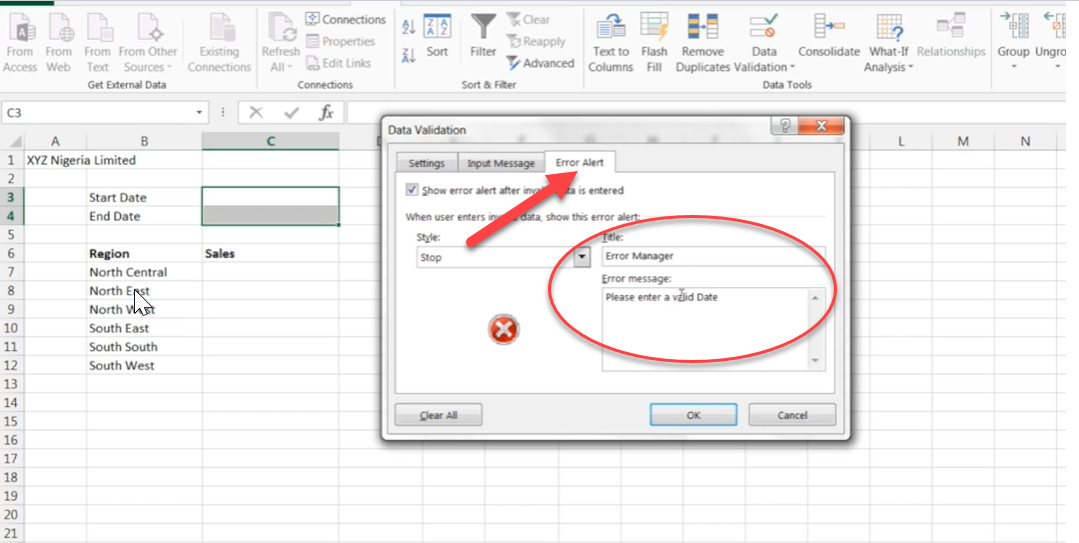Viewport: 1079px width, 543px height.
Task: Click the Clear All button
Action: pyautogui.click(x=438, y=416)
